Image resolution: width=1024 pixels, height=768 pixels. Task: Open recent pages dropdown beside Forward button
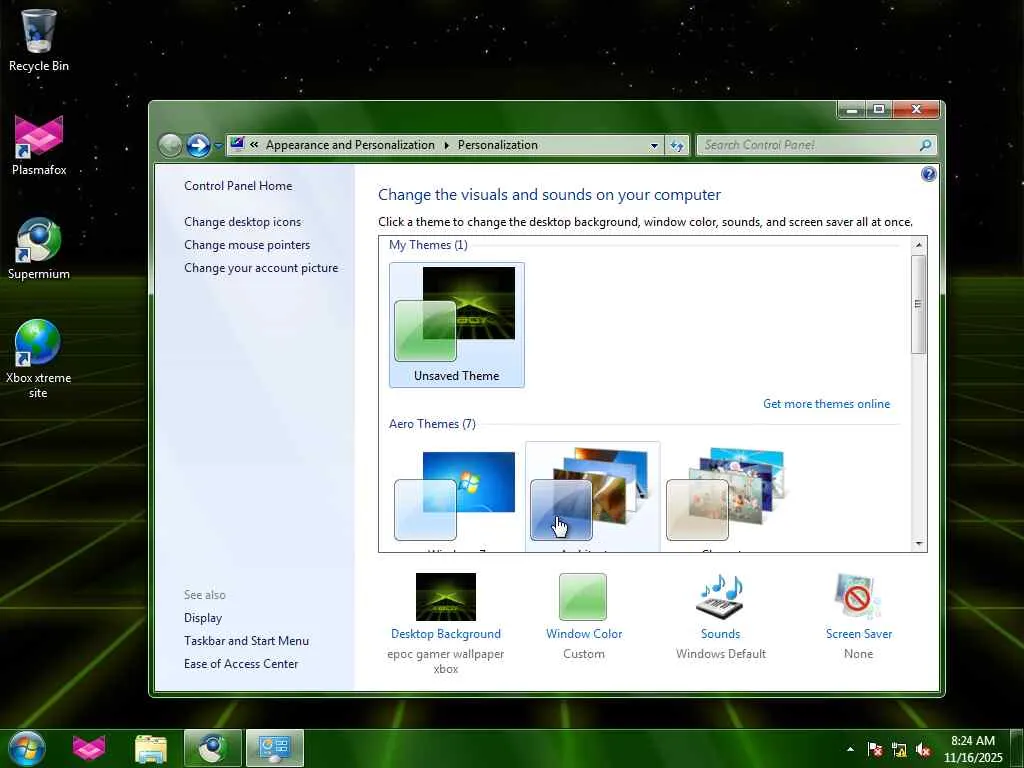tap(218, 146)
